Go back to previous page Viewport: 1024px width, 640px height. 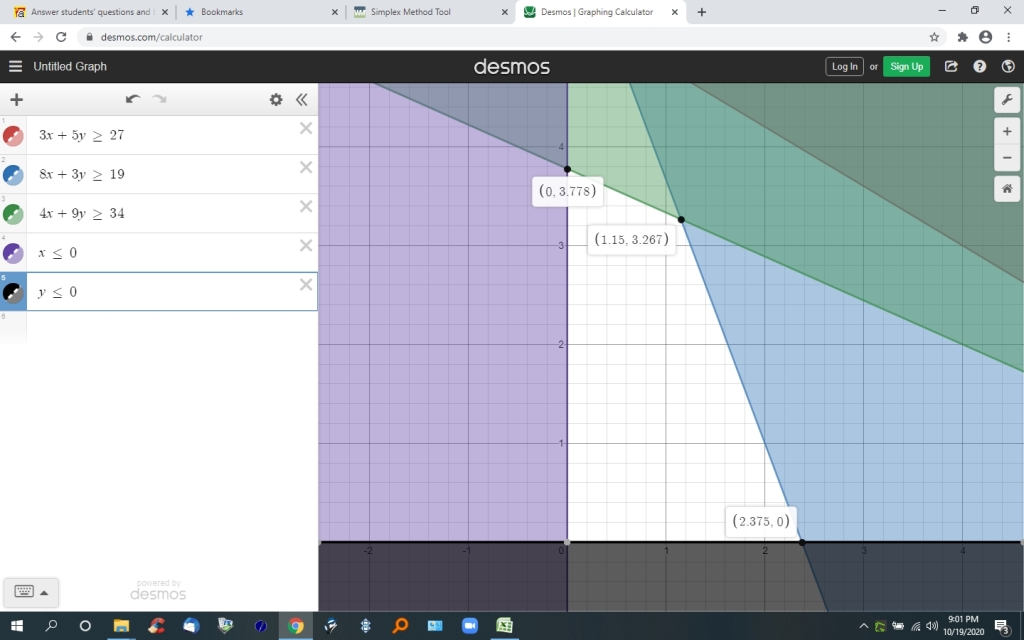click(16, 37)
